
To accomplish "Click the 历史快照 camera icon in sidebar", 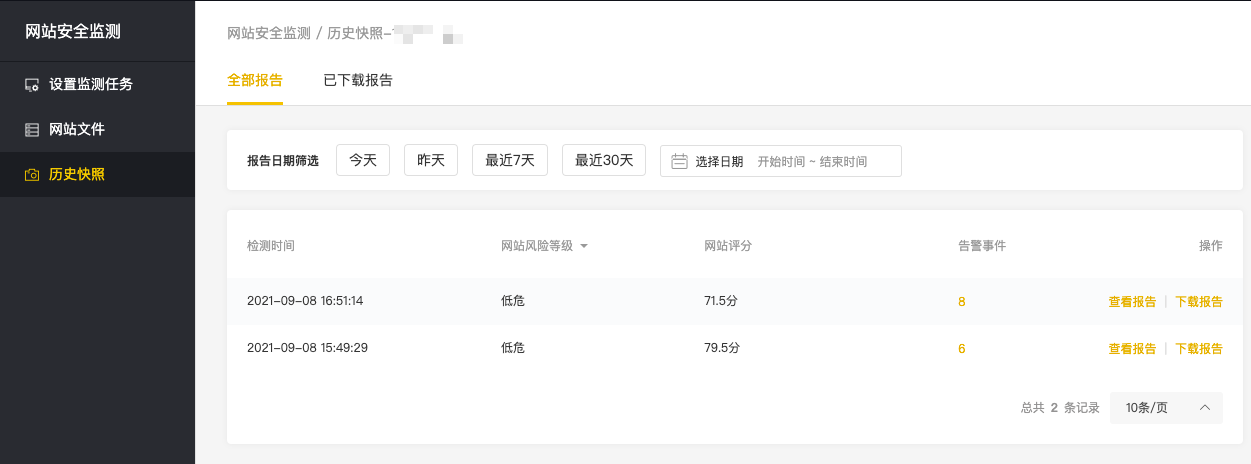I will (x=32, y=175).
